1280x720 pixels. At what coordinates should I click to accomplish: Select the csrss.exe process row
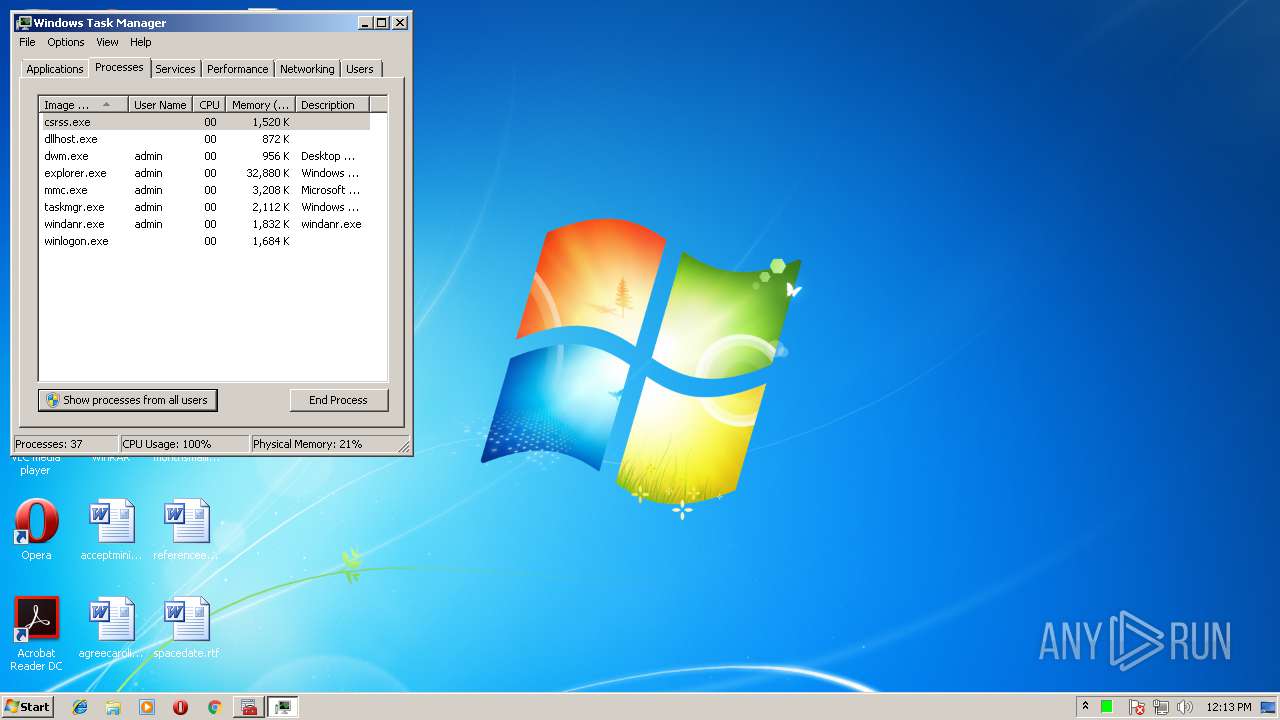pos(205,122)
